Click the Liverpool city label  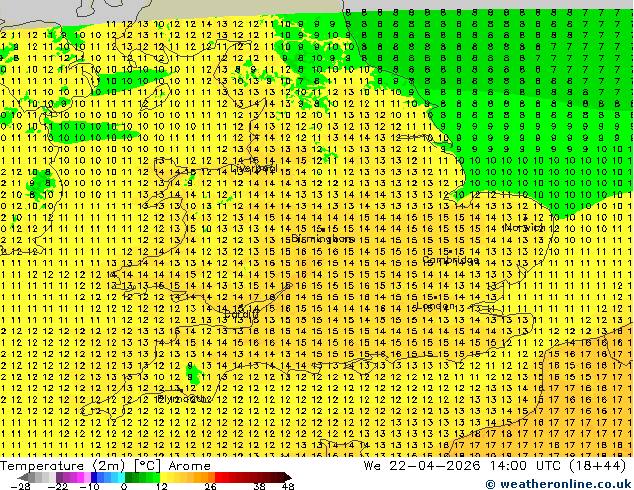(x=254, y=168)
